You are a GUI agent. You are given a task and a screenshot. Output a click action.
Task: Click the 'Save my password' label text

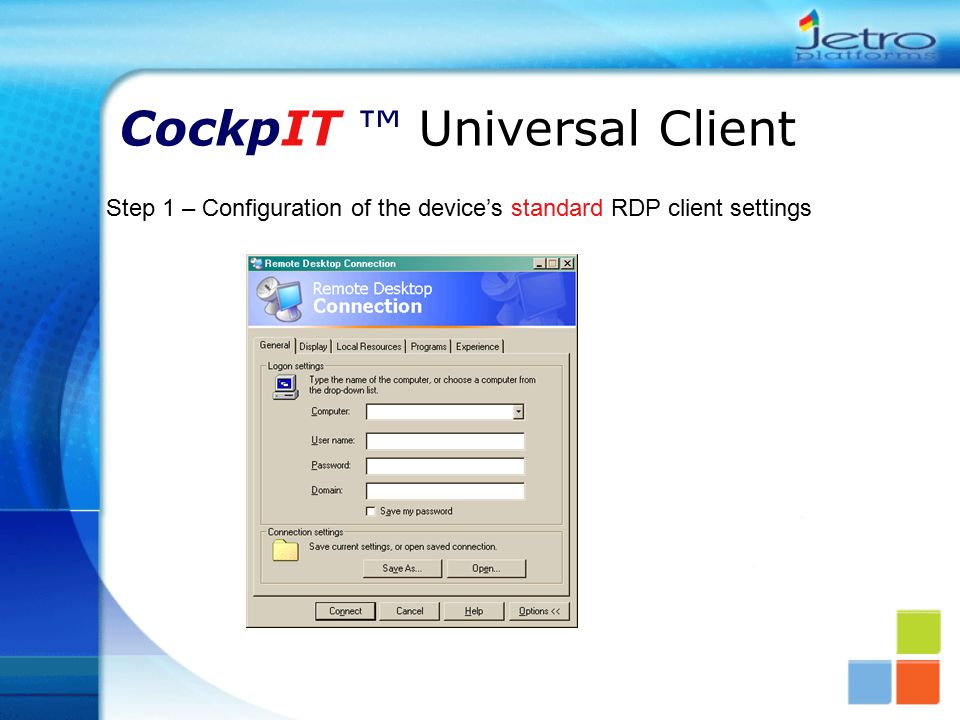point(416,511)
